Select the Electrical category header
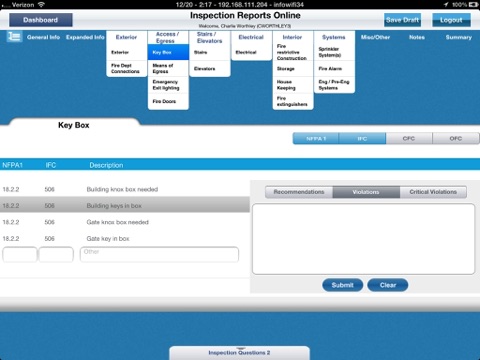Viewport: 480px width, 360px height. tap(251, 37)
